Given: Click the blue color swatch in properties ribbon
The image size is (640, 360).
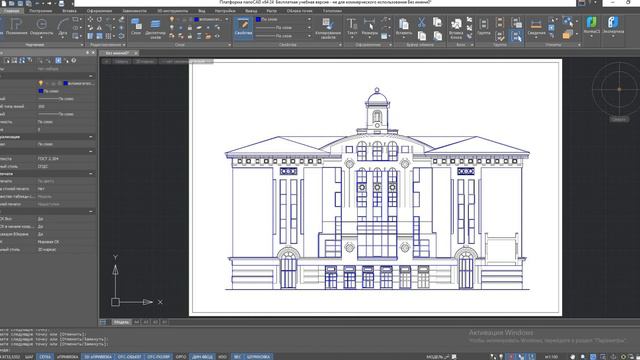Looking at the screenshot, I should coord(258,19).
